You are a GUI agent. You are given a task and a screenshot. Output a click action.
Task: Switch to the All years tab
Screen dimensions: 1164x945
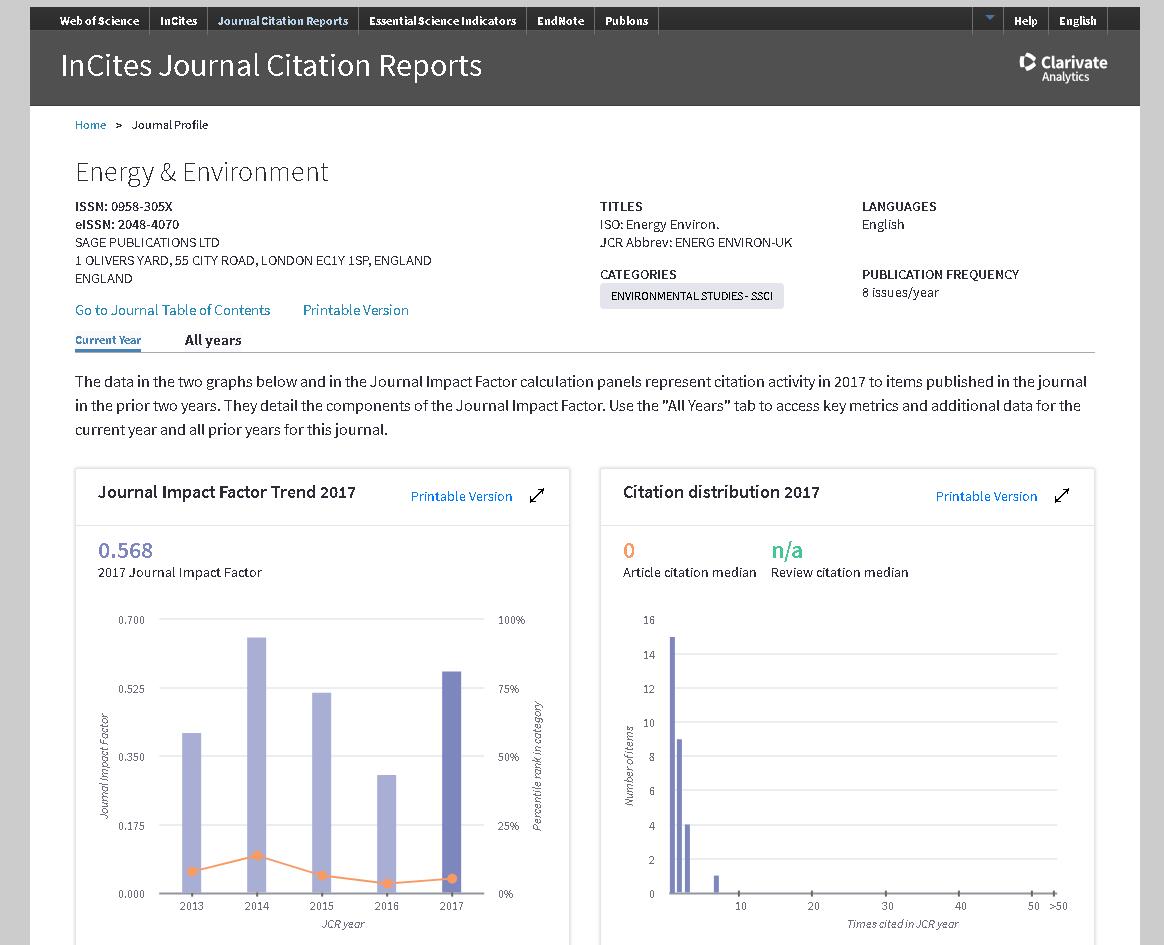(213, 340)
